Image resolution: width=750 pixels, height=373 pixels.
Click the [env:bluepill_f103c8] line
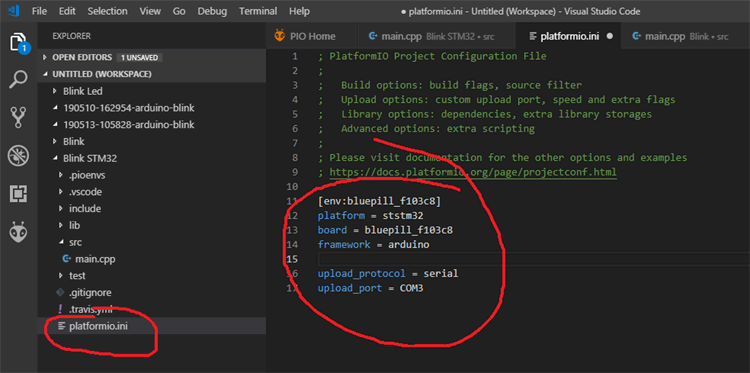(379, 201)
